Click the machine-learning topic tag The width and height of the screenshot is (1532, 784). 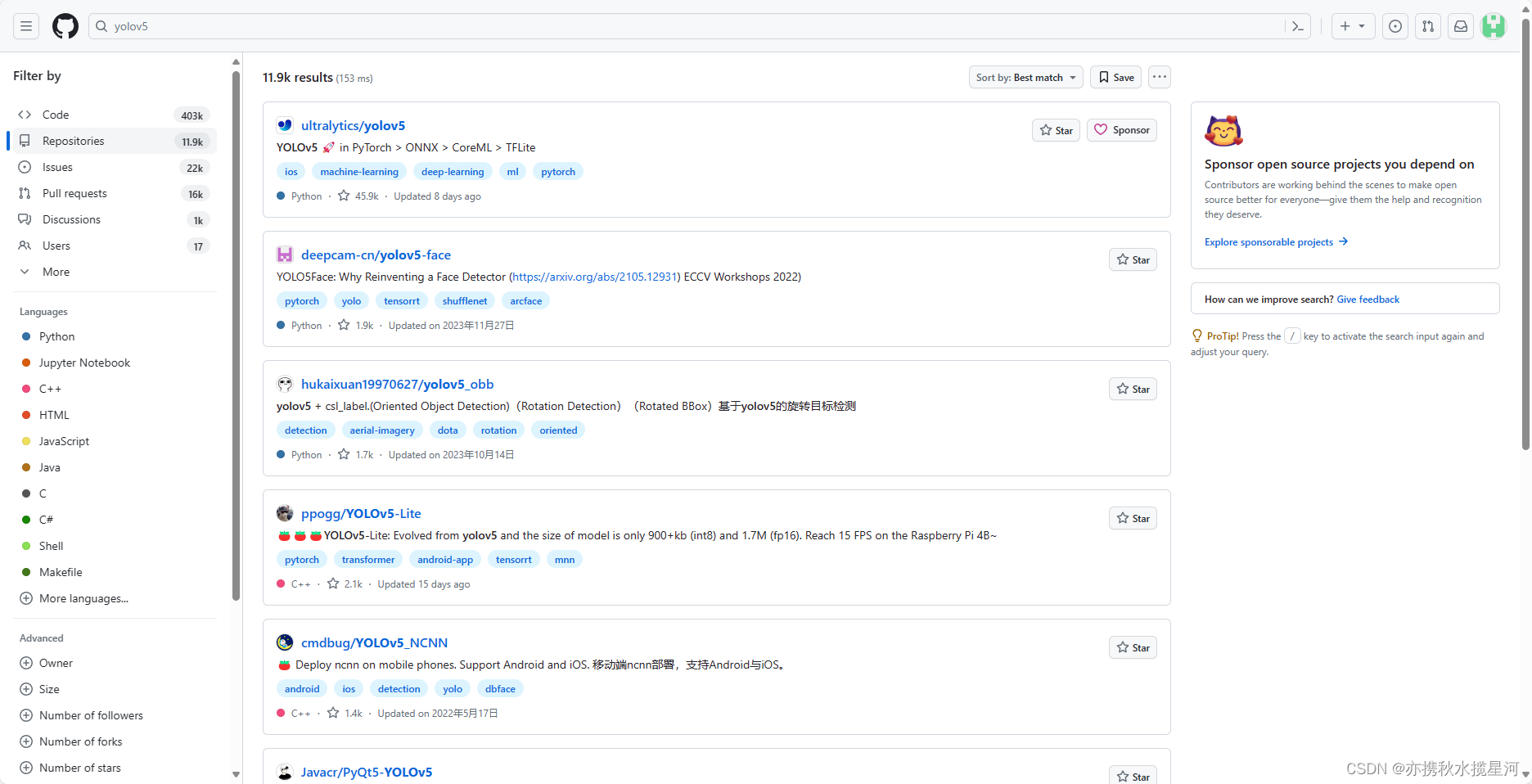point(359,171)
